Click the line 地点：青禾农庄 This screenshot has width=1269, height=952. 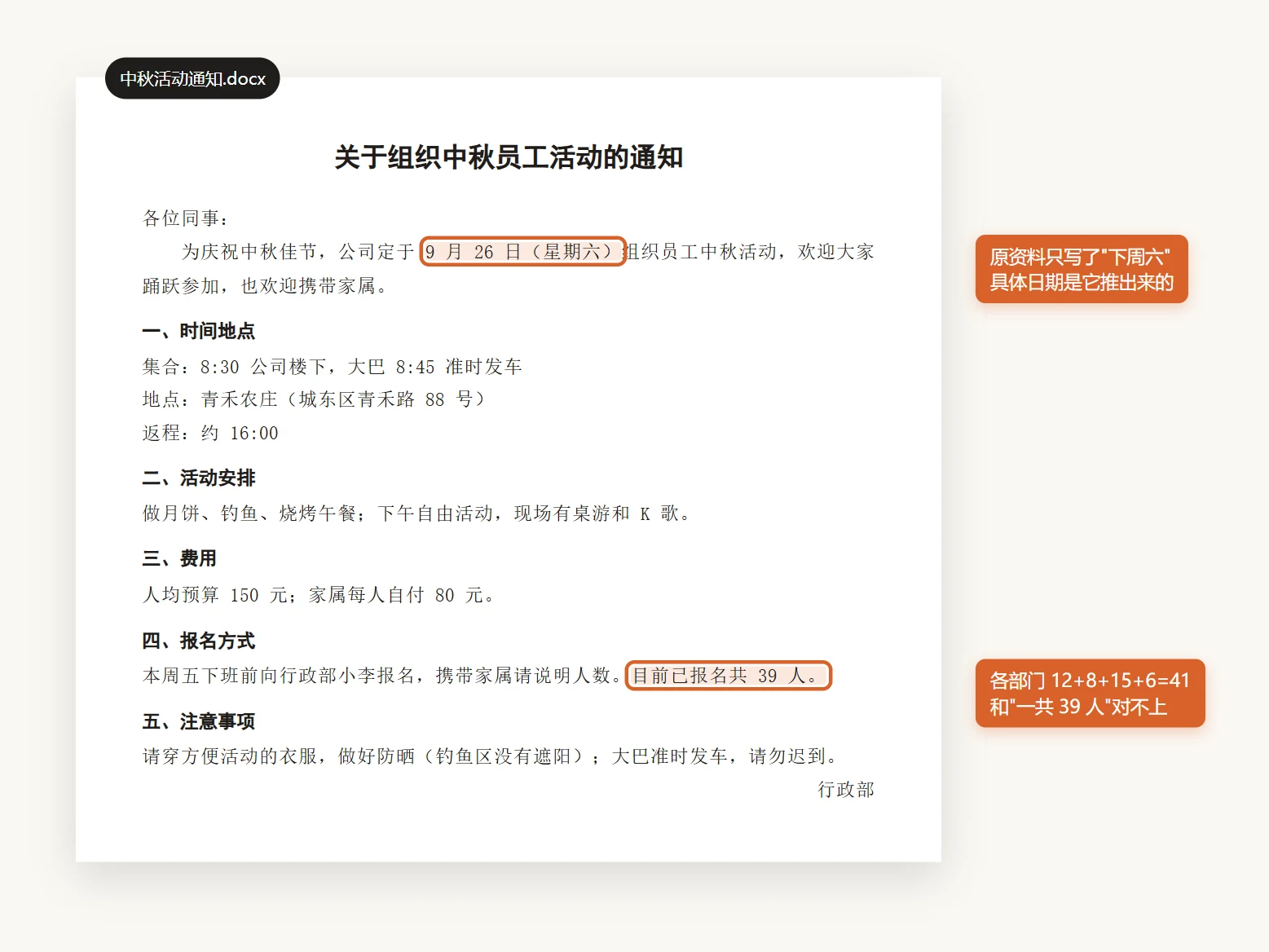[314, 399]
